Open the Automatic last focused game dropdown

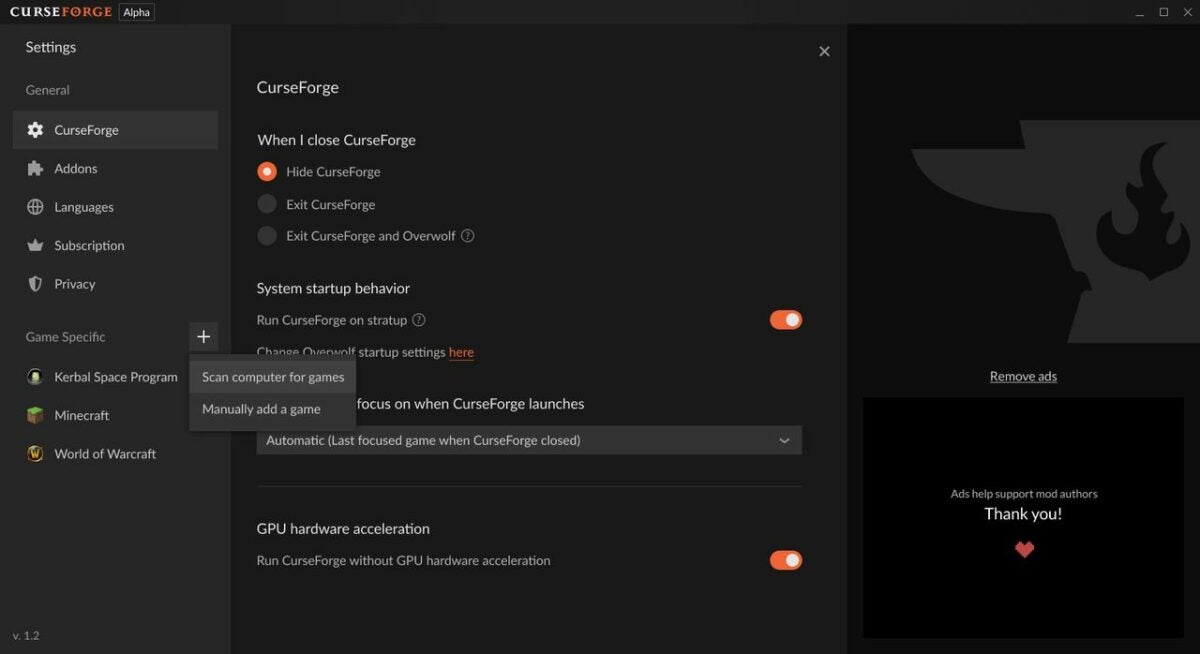click(x=529, y=440)
